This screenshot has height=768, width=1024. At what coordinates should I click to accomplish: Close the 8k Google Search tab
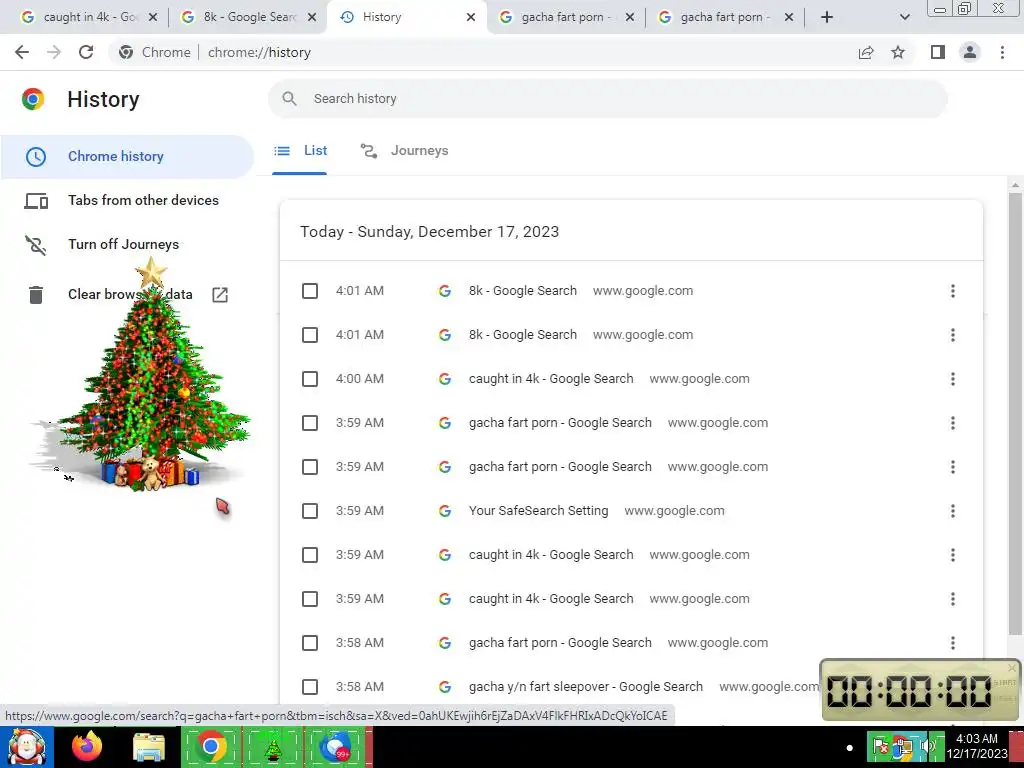pos(312,18)
